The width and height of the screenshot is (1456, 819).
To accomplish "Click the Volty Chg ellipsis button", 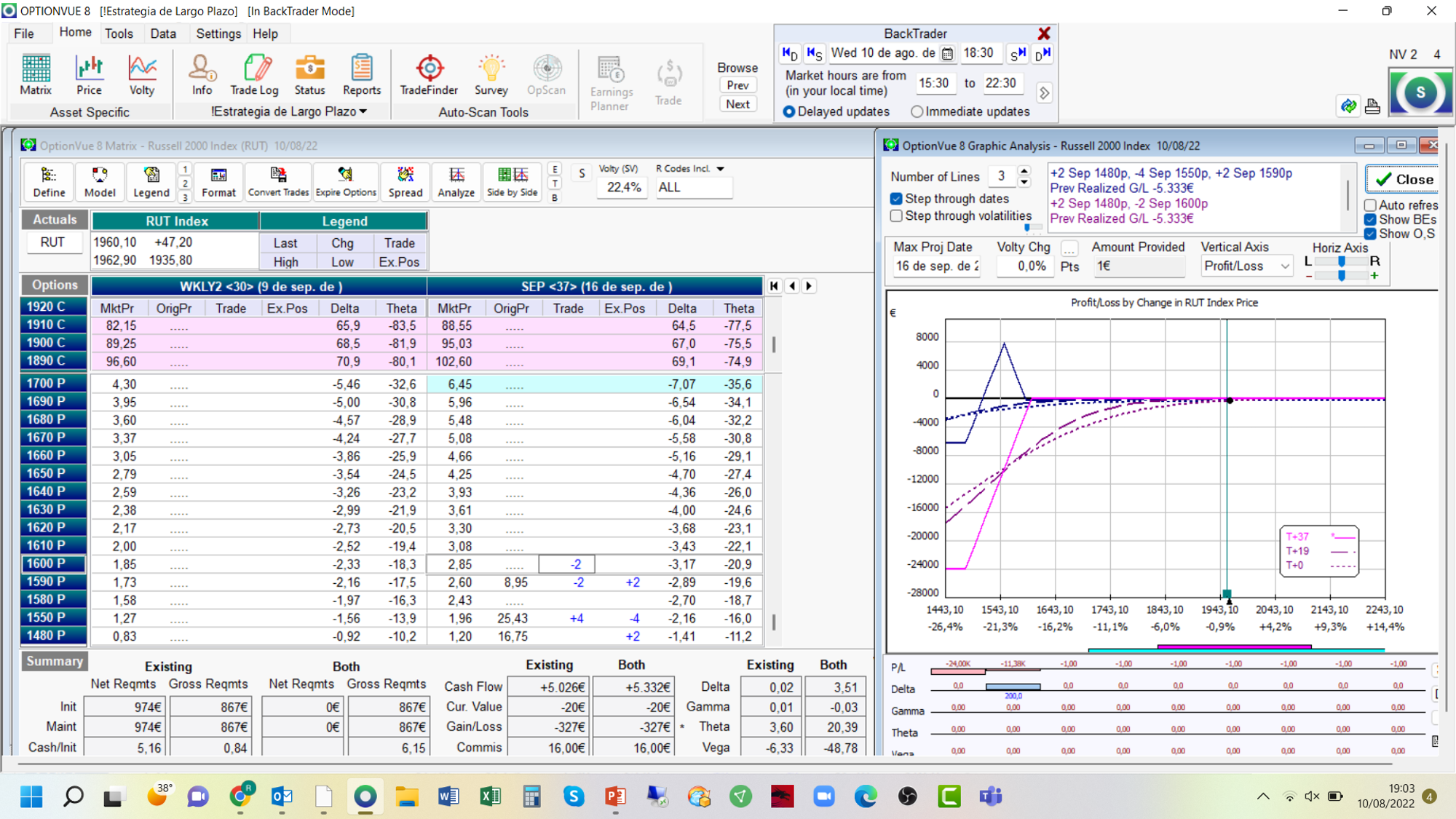I will (1069, 248).
